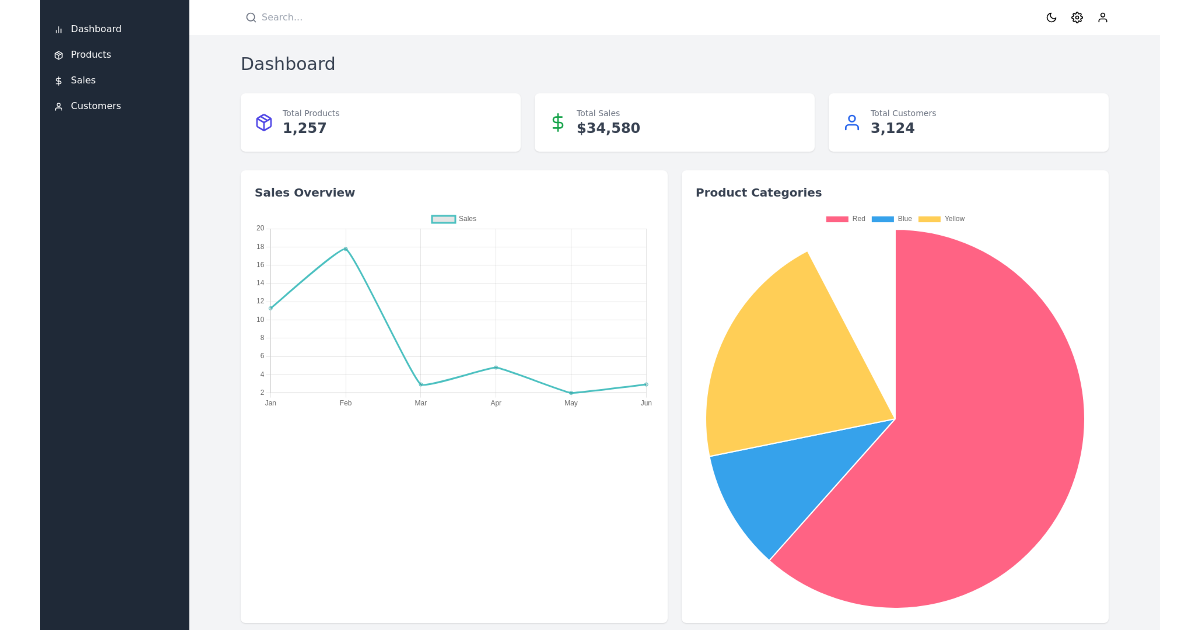Click the Sales dollar icon in sidebar
Screen dimensions: 1200x630
coord(59,80)
